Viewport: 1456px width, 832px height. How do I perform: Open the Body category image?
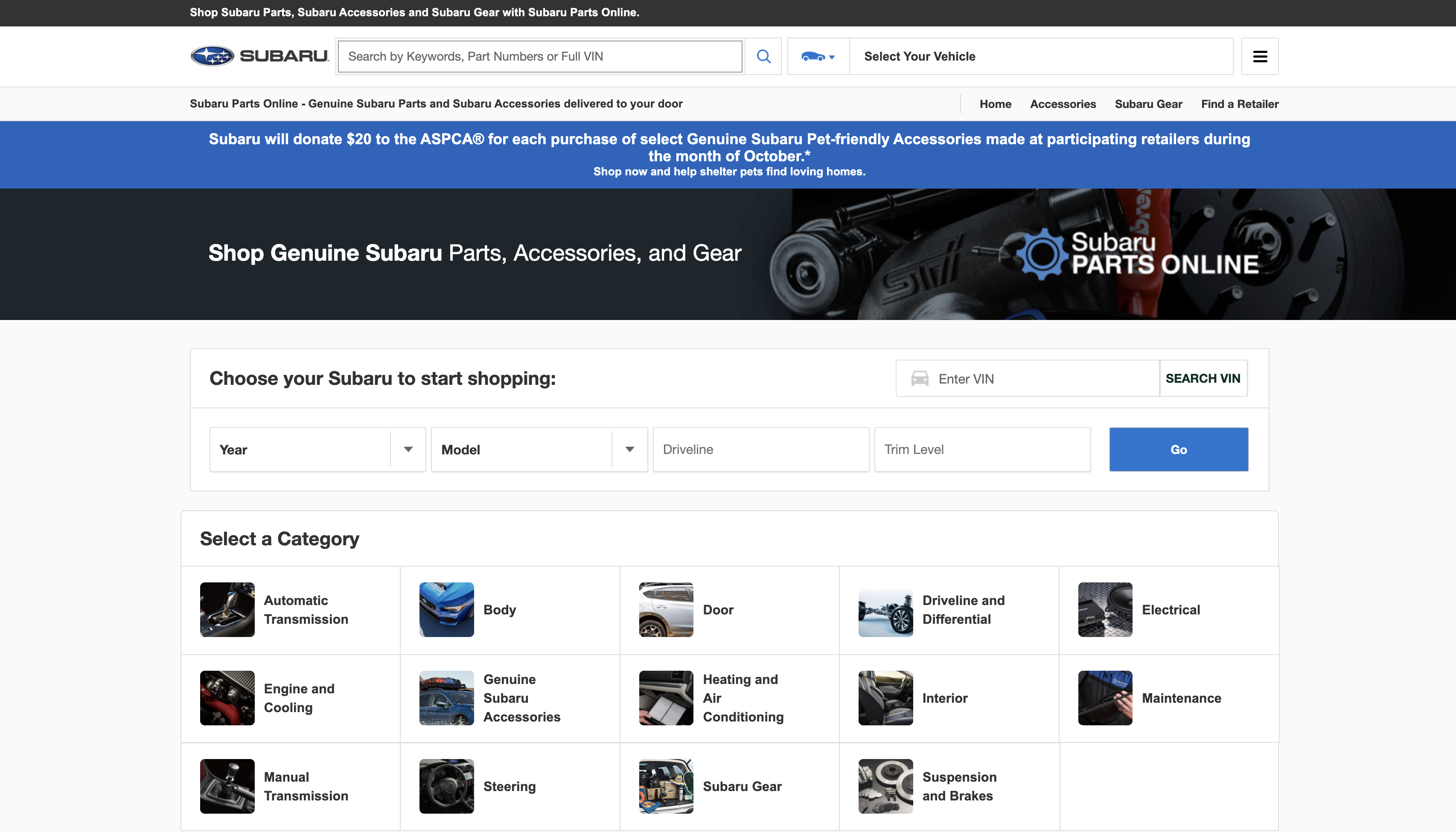tap(447, 610)
